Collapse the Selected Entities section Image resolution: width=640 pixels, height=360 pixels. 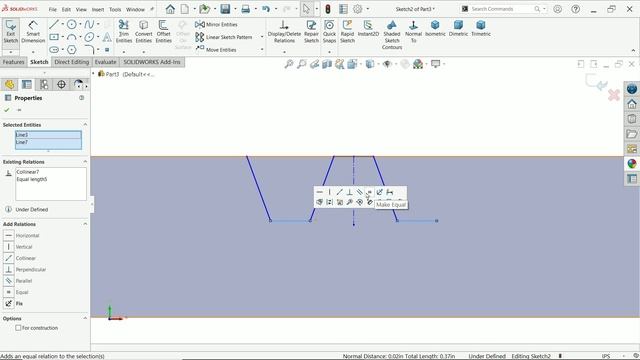point(85,124)
